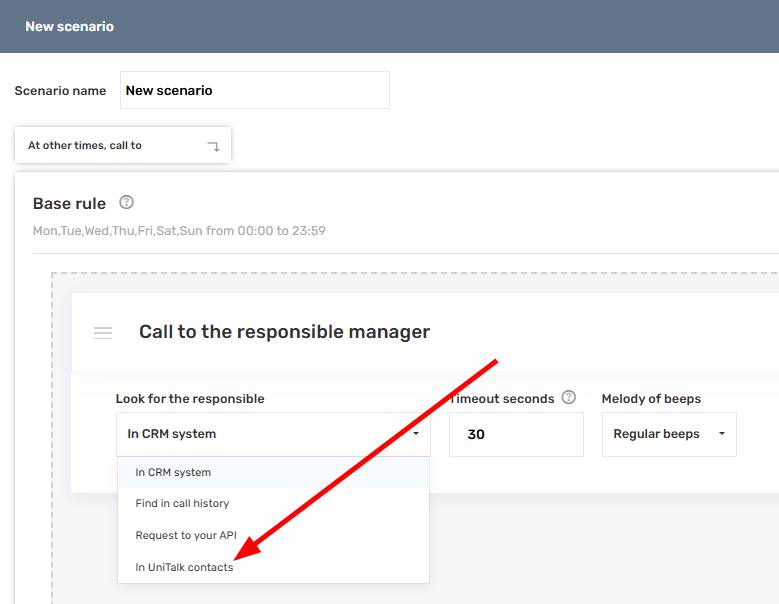The height and width of the screenshot is (604, 779).
Task: Click the "New scenario" header title
Action: (69, 26)
